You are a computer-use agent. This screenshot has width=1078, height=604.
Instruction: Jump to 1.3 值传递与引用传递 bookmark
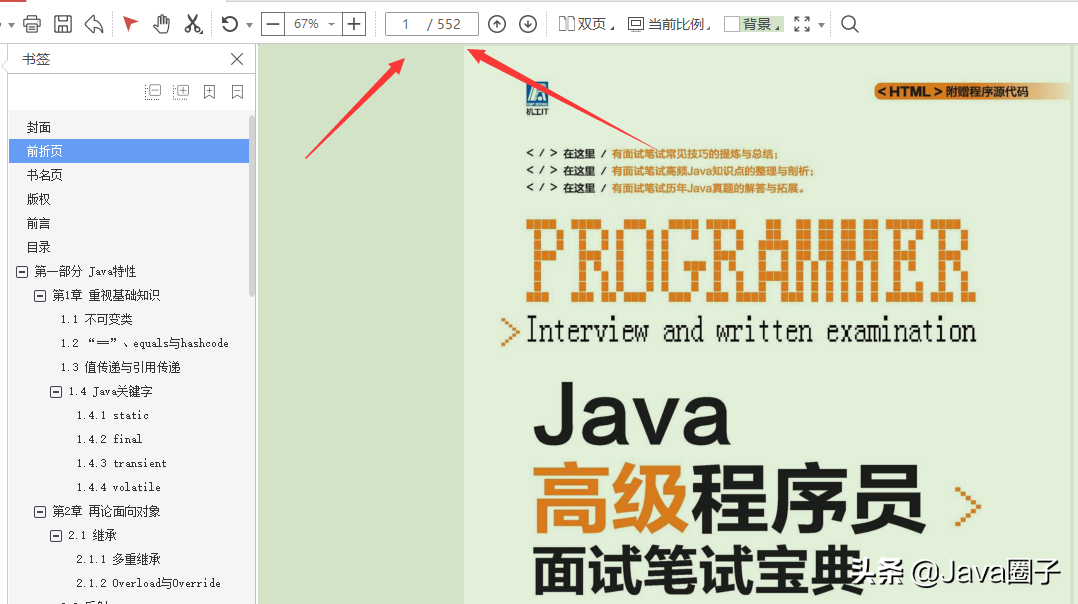pyautogui.click(x=120, y=368)
